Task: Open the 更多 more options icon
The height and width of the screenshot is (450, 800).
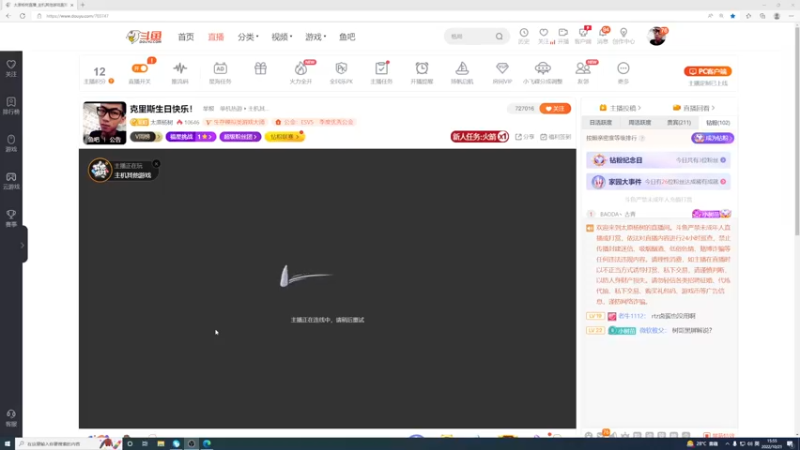Action: (623, 72)
